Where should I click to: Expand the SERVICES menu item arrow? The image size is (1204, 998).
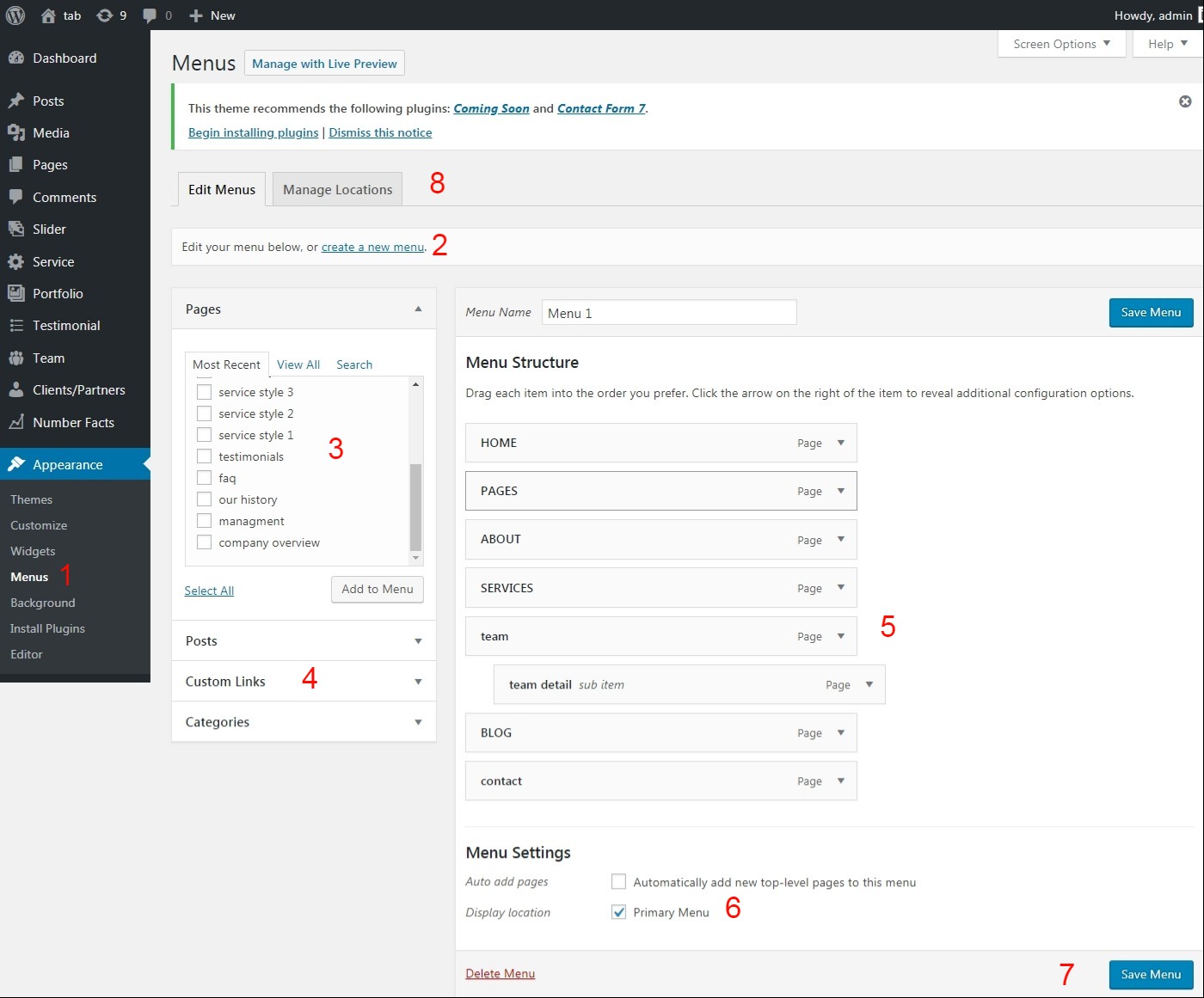(841, 588)
